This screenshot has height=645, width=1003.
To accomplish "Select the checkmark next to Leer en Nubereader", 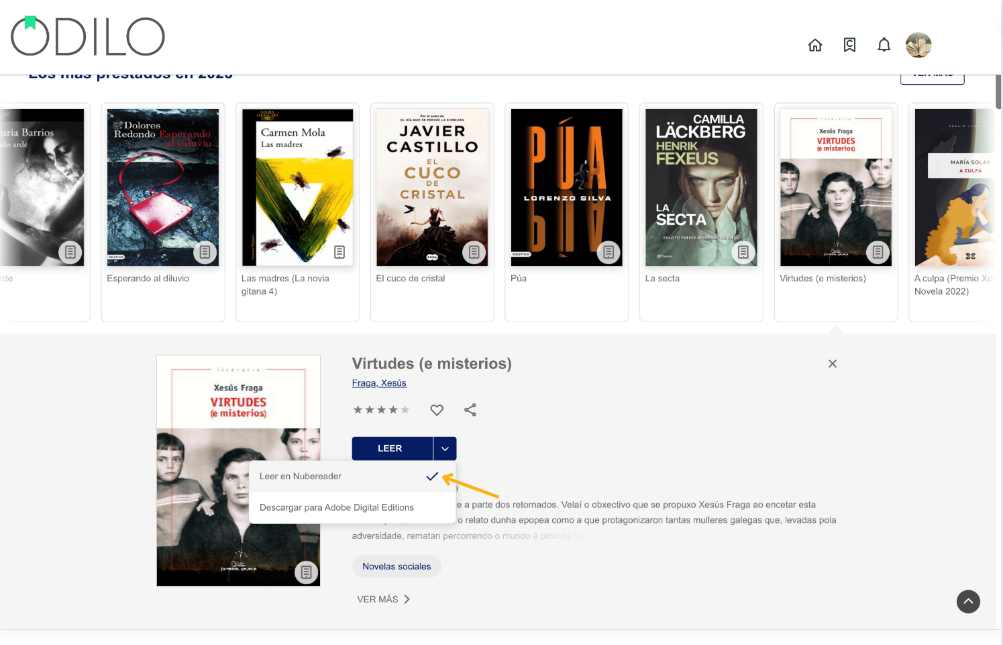I will [x=432, y=477].
